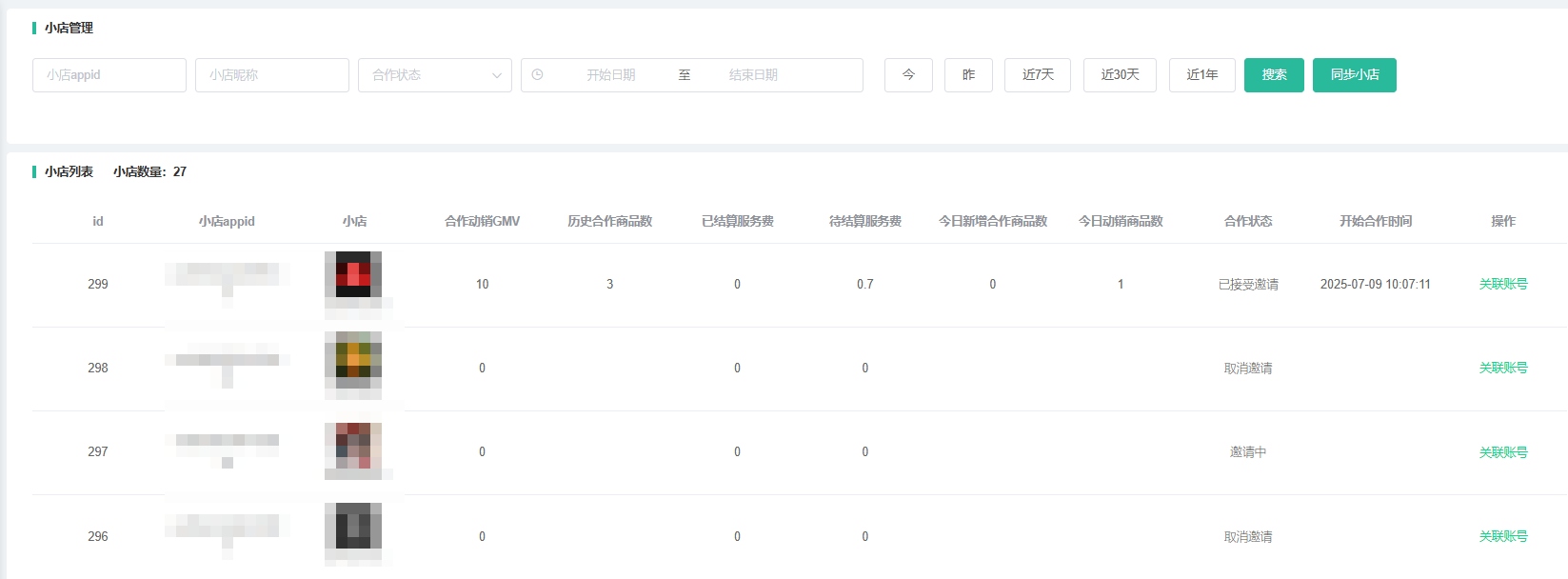
Task: Focus the 小店appid input field
Action: coord(109,75)
